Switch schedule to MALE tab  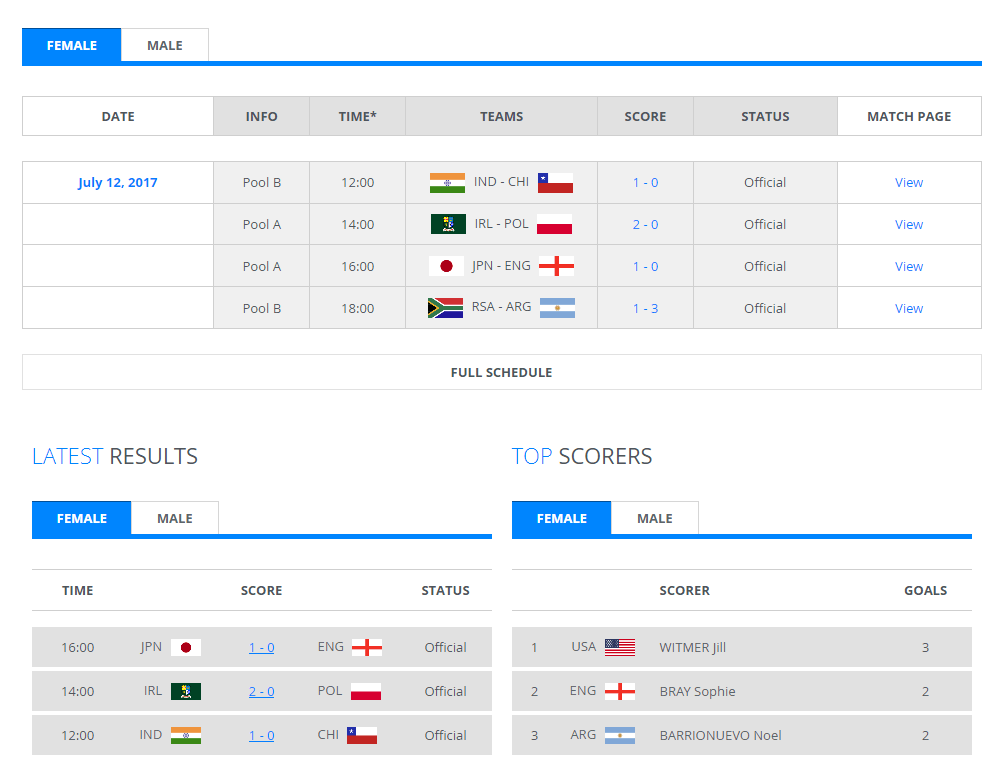[165, 45]
